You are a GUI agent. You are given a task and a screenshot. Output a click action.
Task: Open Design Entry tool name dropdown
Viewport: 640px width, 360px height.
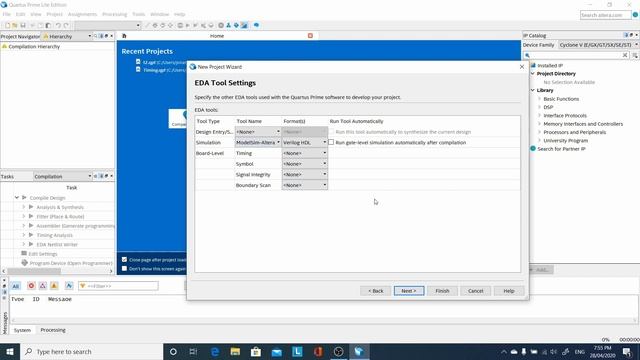pos(258,132)
